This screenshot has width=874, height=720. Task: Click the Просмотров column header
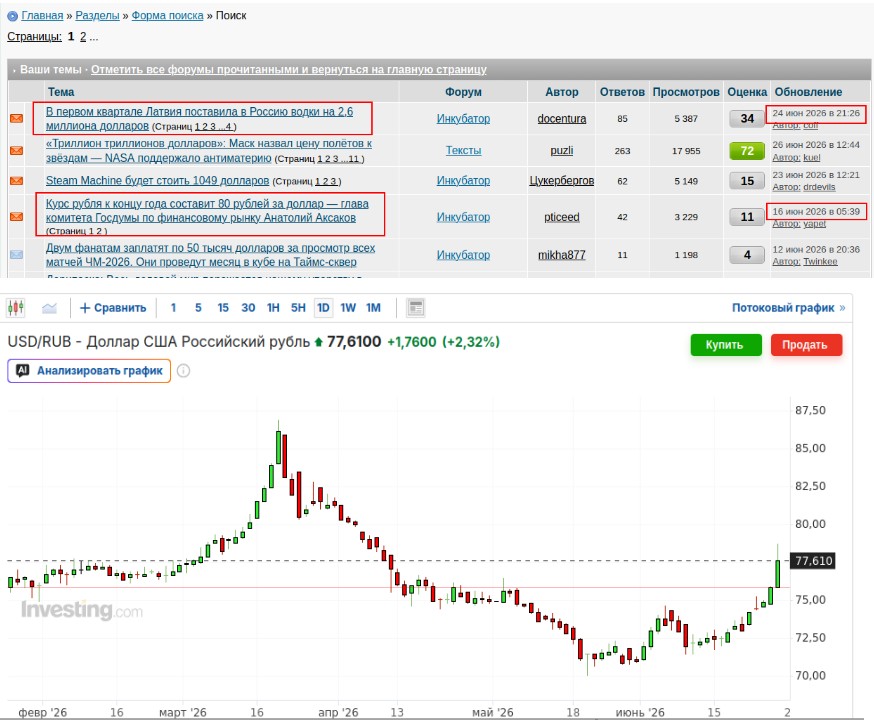pyautogui.click(x=686, y=92)
